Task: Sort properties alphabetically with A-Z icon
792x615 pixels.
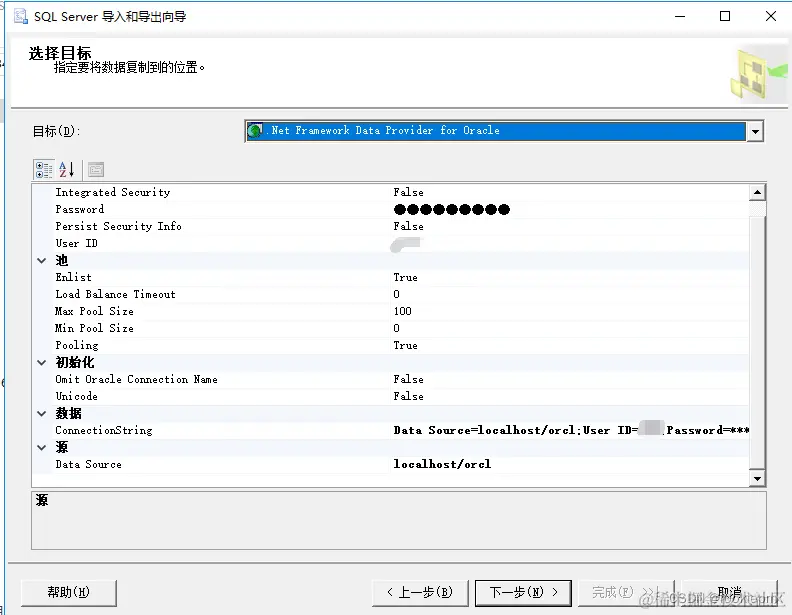Action: pyautogui.click(x=66, y=170)
